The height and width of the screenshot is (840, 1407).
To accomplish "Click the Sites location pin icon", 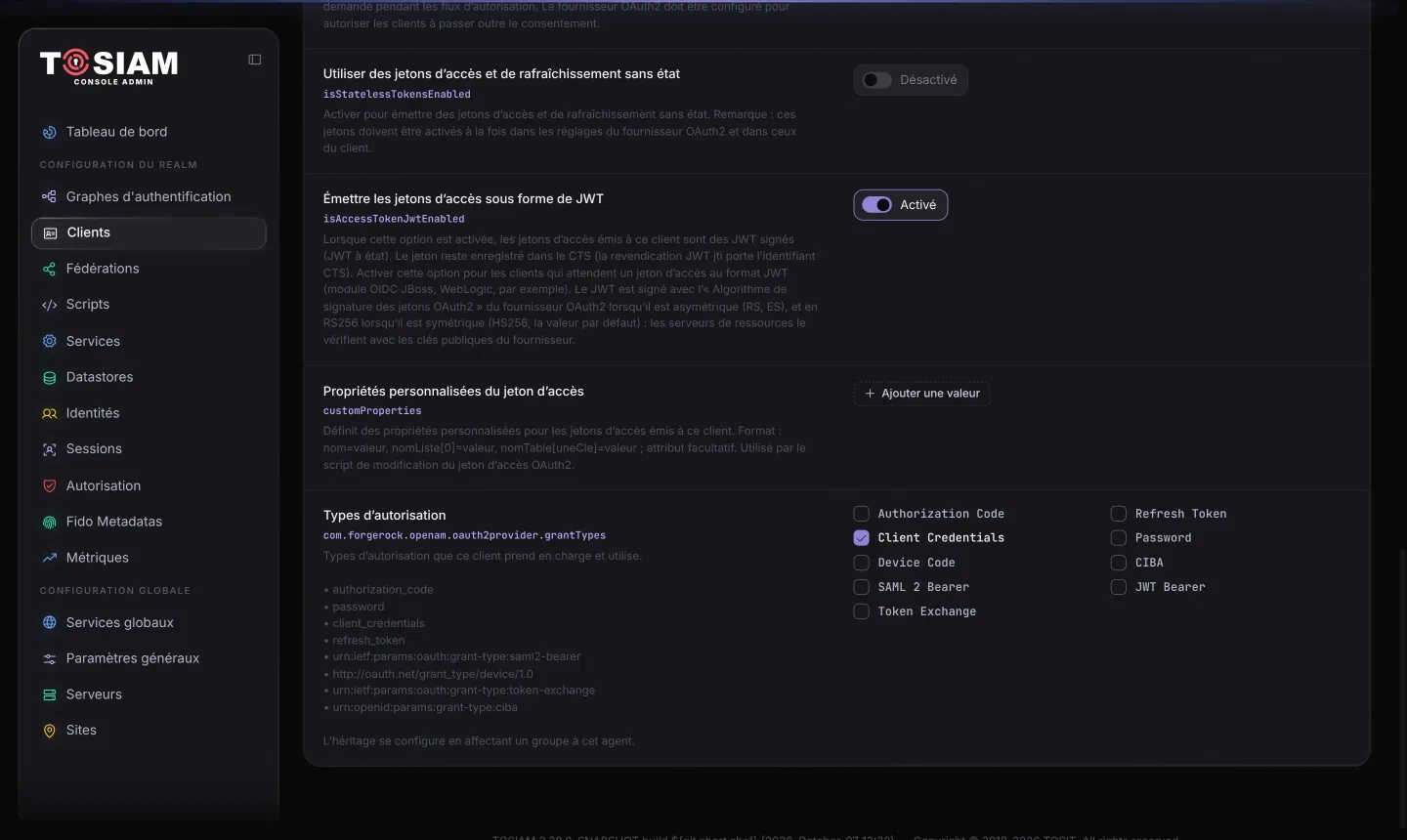I will [x=50, y=731].
